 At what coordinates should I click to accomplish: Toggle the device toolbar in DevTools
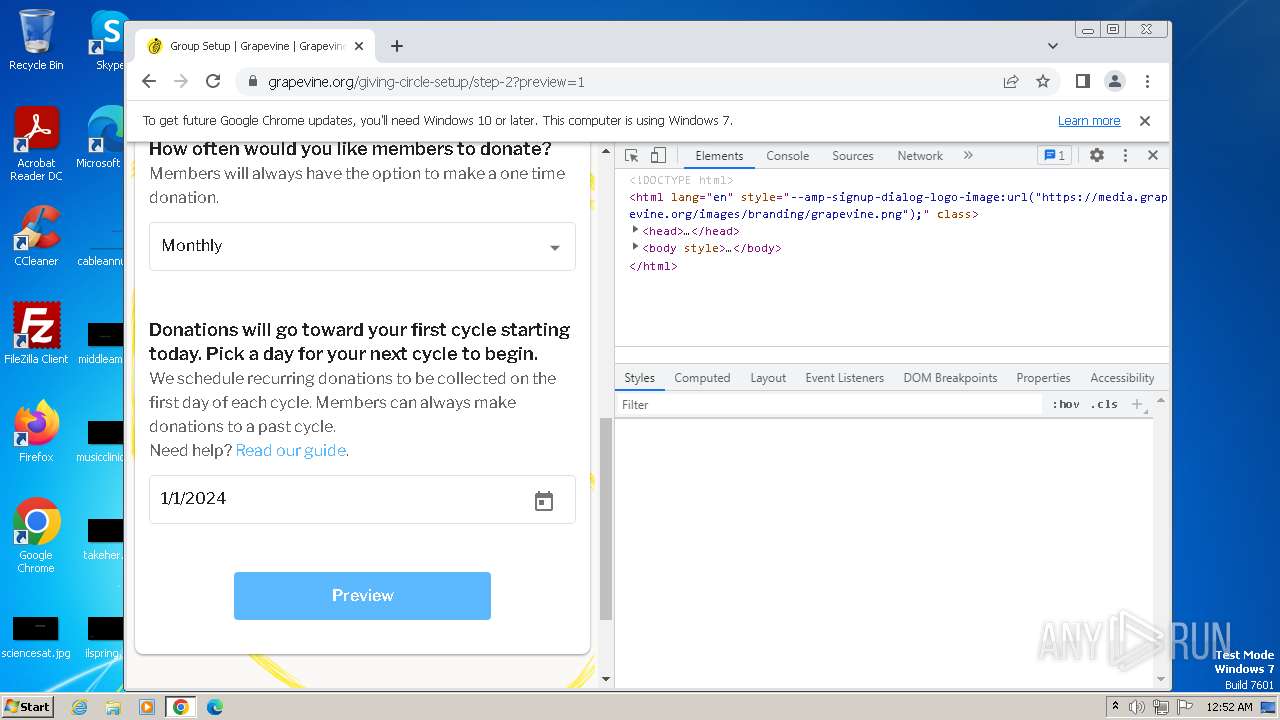(x=658, y=155)
